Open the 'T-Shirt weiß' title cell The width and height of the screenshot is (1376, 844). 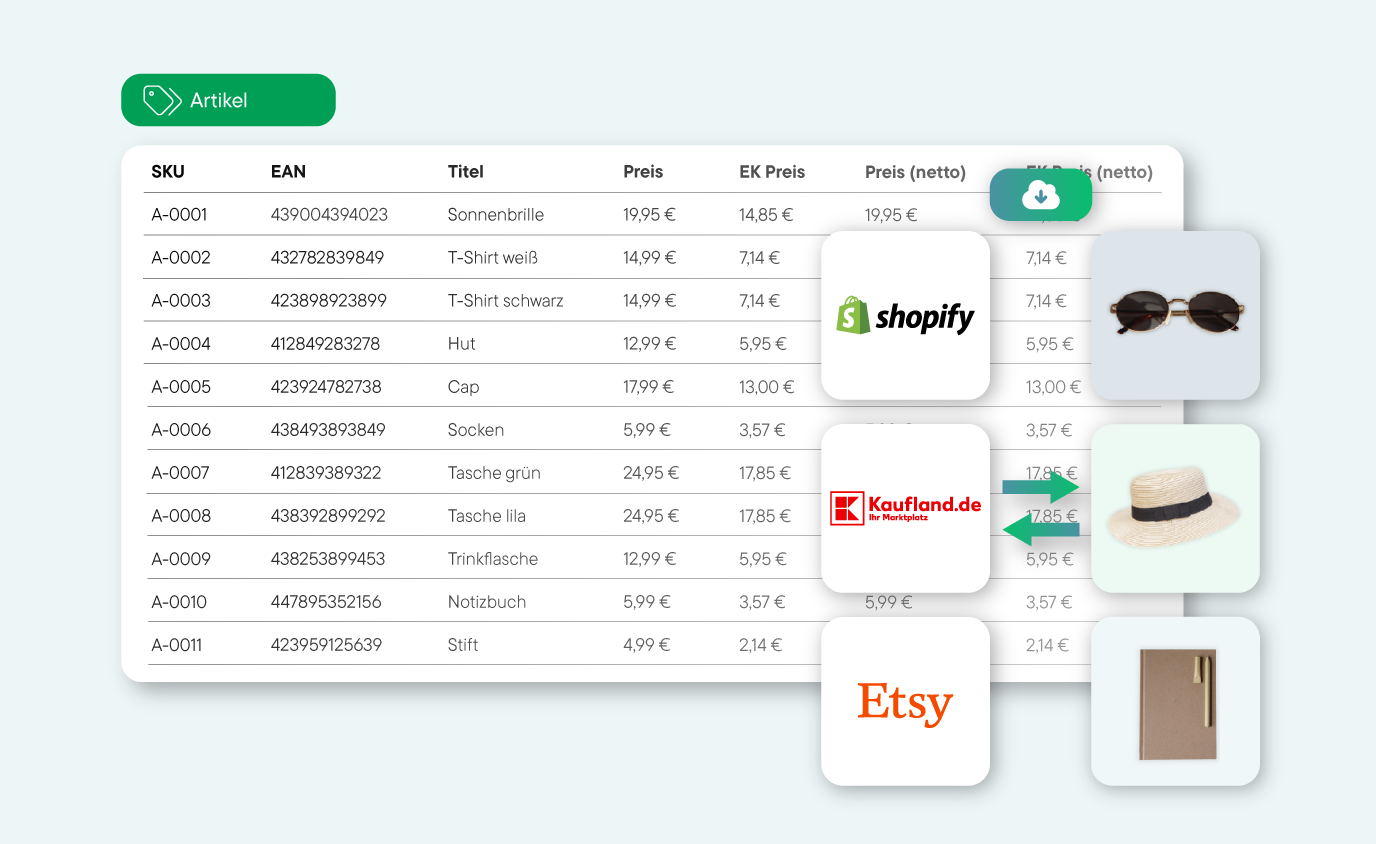493,258
